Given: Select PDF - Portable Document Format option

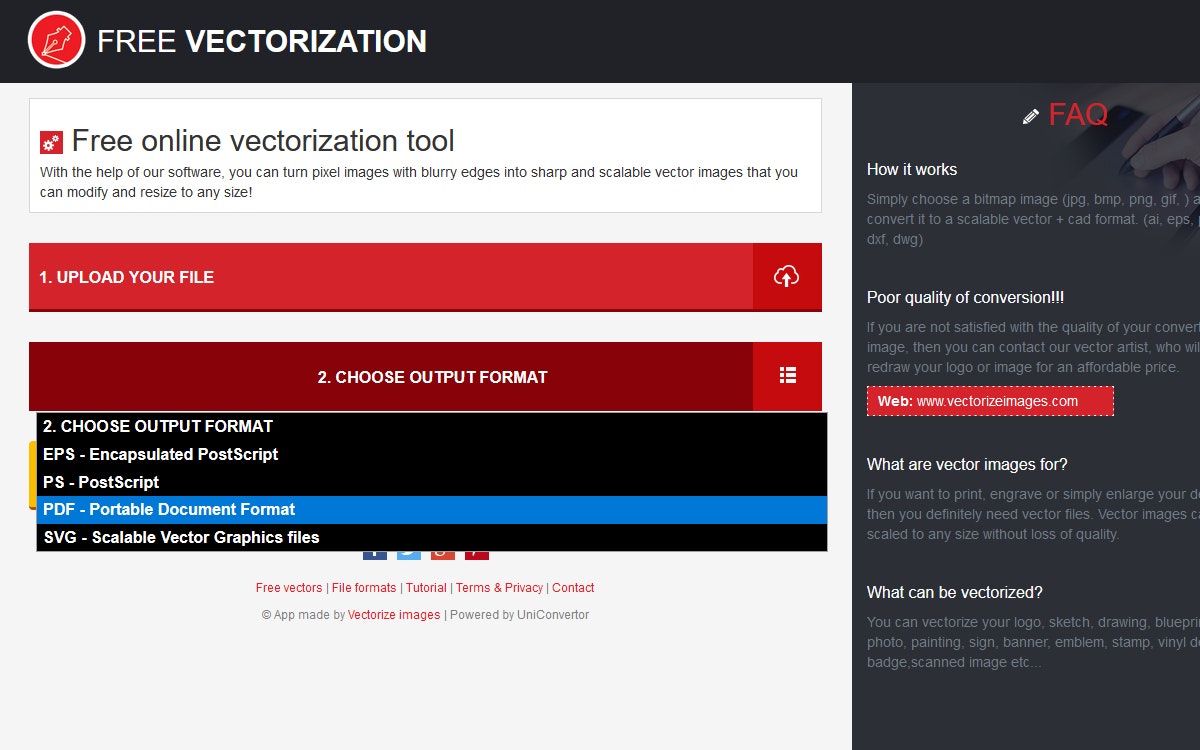Looking at the screenshot, I should point(168,509).
